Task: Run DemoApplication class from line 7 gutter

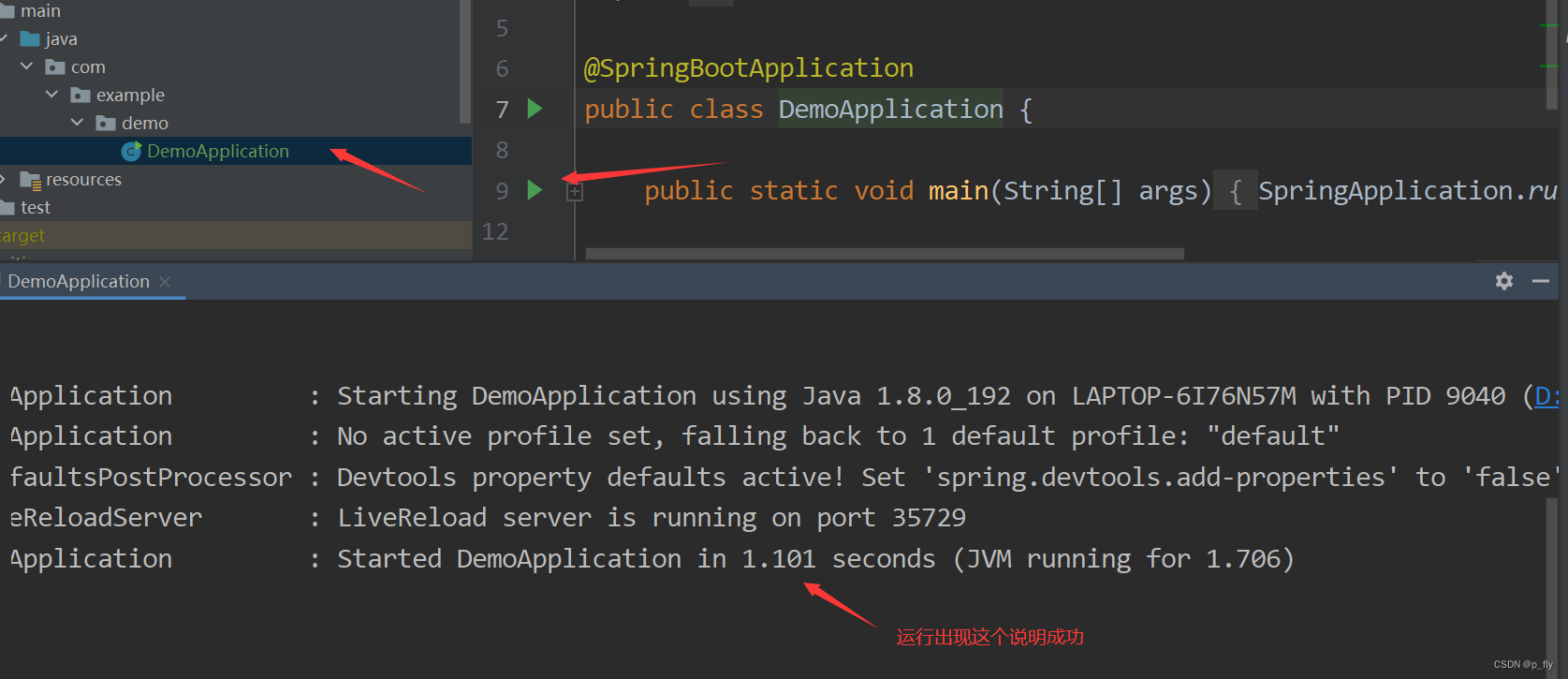Action: (x=535, y=109)
